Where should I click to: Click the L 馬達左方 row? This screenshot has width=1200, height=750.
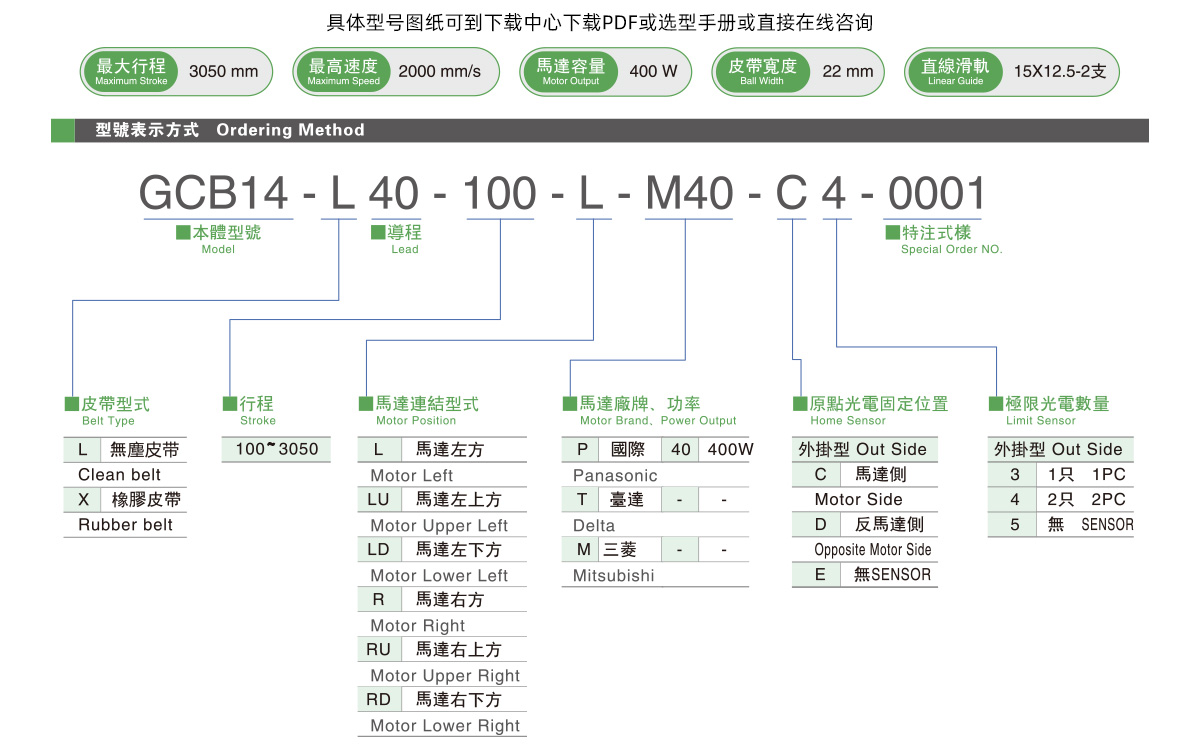pos(442,449)
